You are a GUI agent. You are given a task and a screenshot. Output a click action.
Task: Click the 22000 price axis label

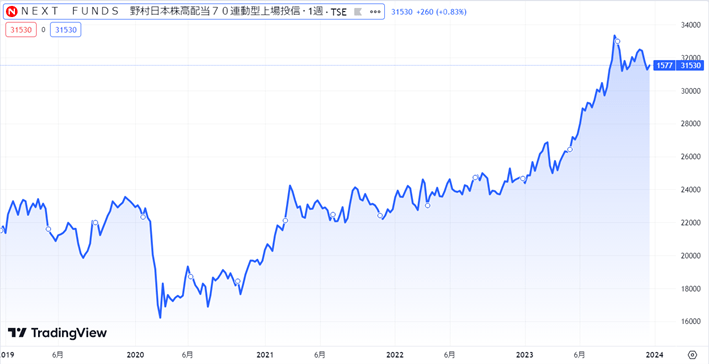[691, 223]
